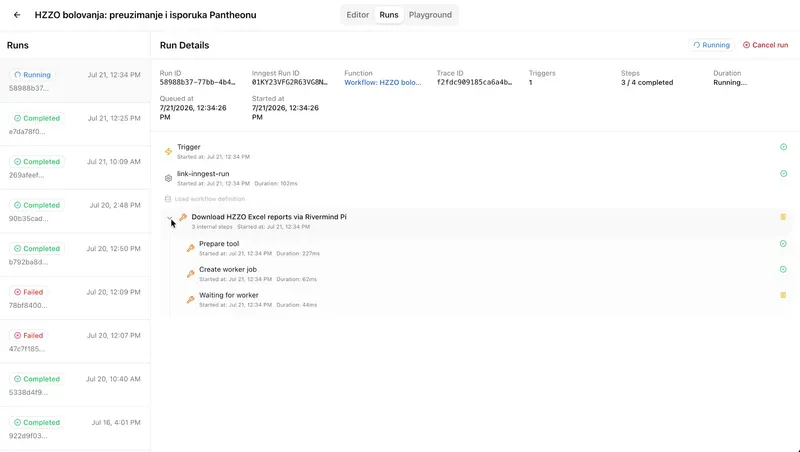Click the Failed badge of run 78bf8400

29,292
